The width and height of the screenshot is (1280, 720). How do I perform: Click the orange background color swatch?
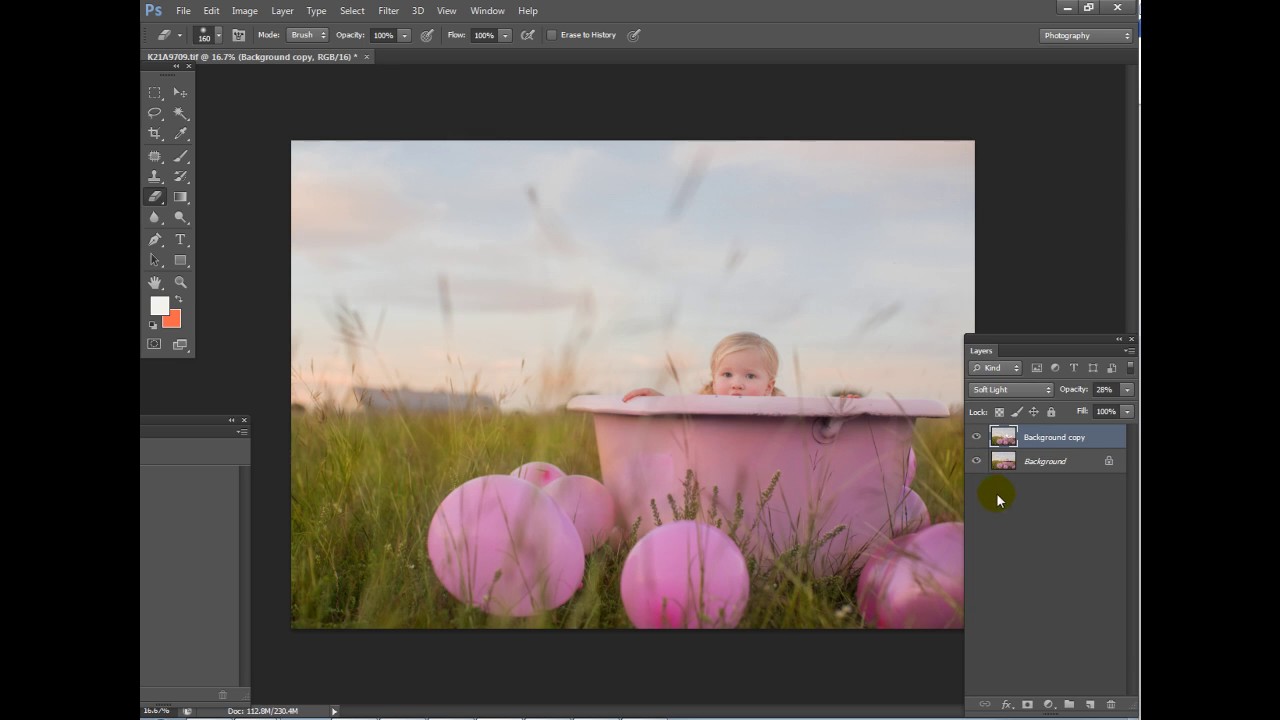tap(173, 320)
